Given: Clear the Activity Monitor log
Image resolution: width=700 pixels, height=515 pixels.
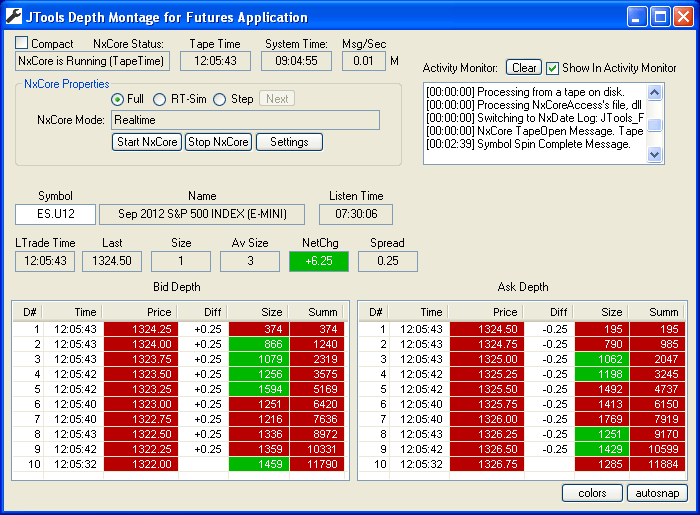Looking at the screenshot, I should coord(523,68).
